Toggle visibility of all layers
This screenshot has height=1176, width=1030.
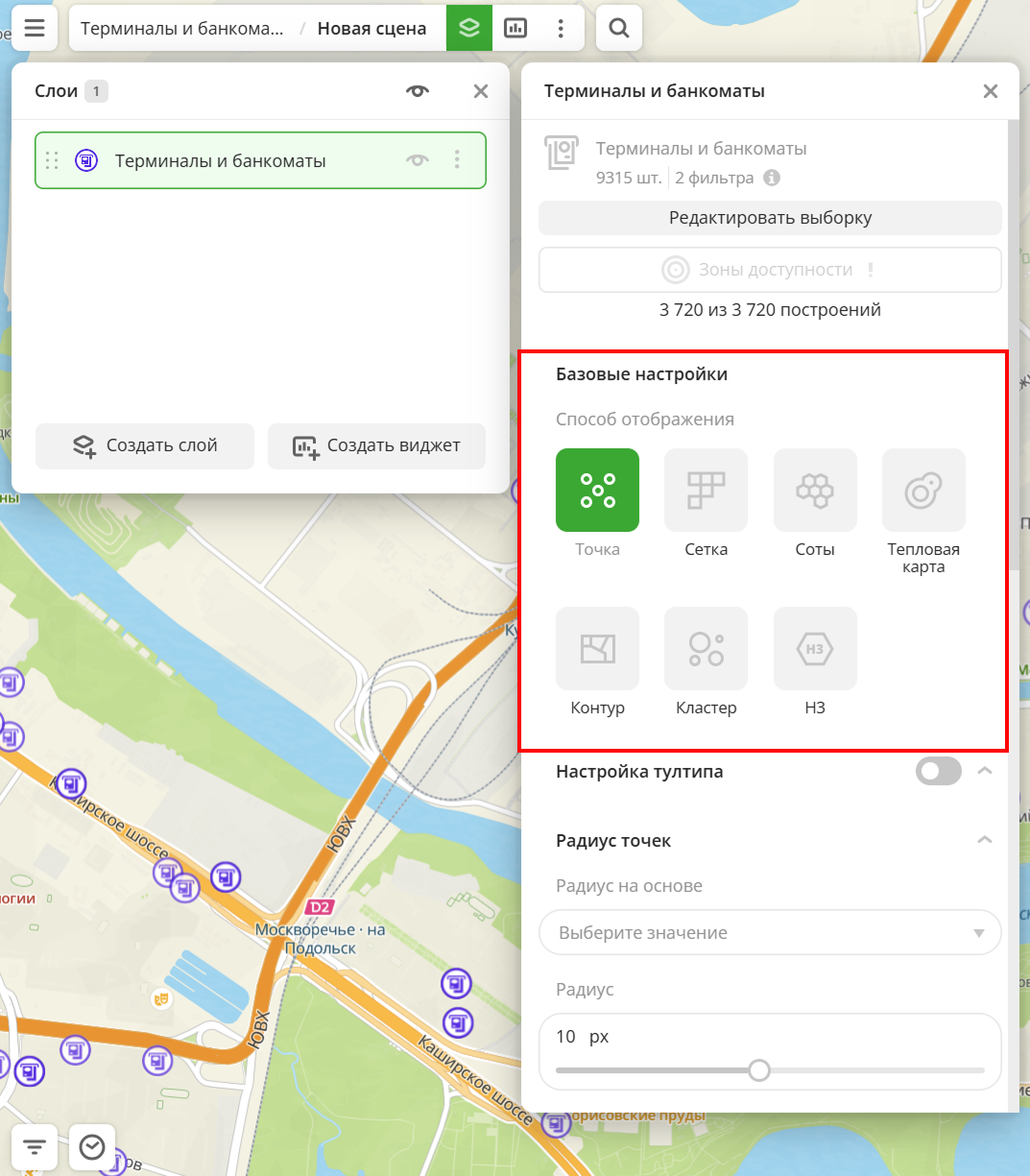[x=418, y=91]
